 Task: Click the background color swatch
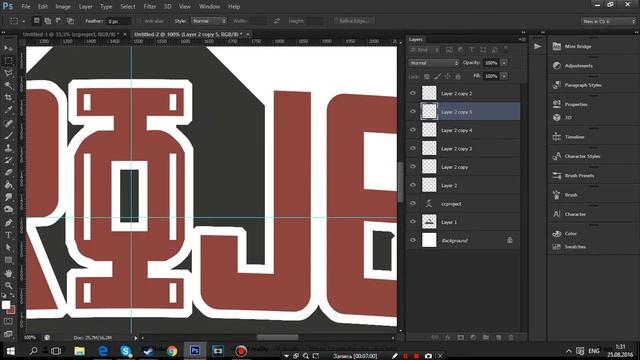coord(11,310)
